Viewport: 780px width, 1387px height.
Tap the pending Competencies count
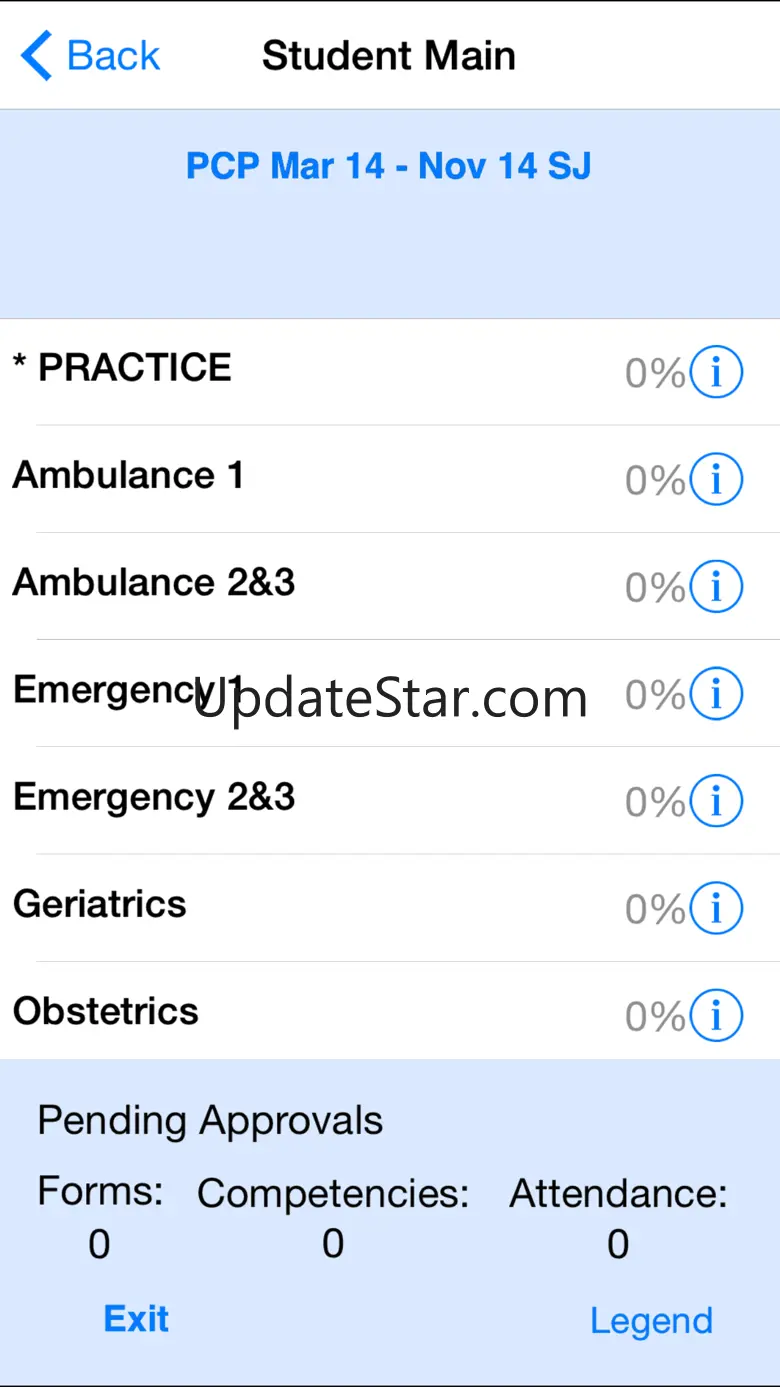pos(333,1244)
